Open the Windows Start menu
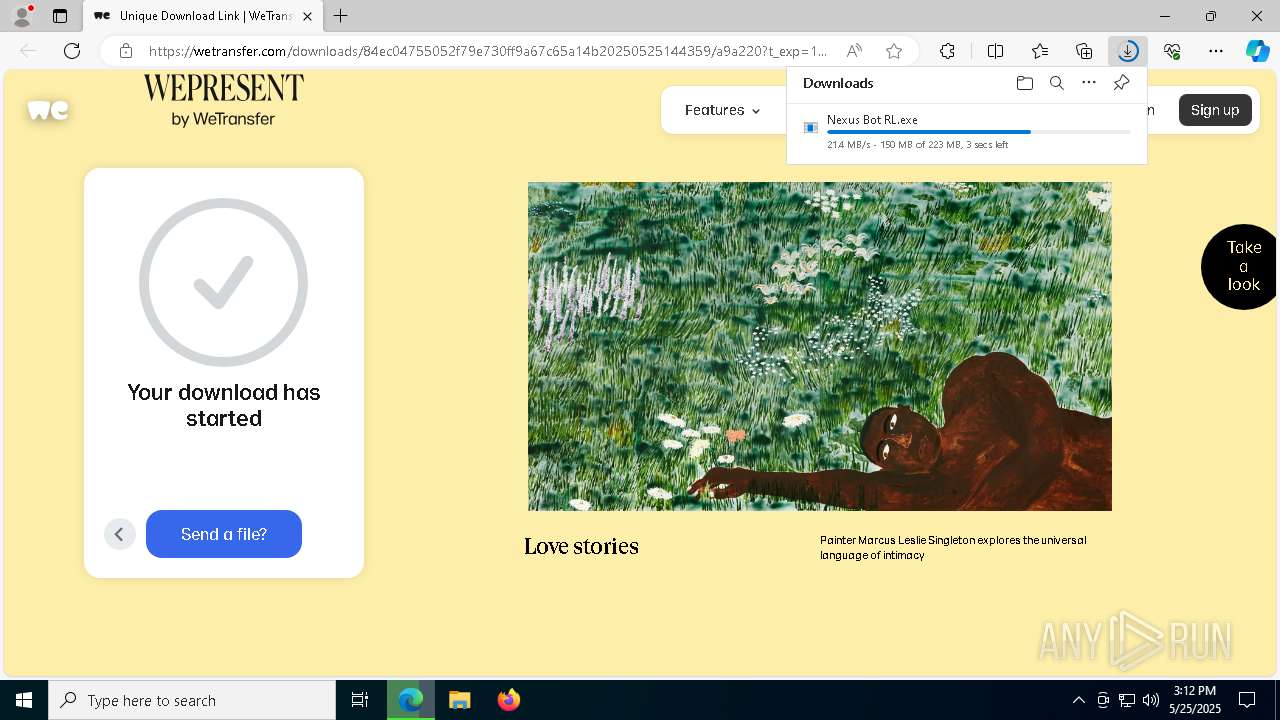Viewport: 1280px width, 720px height. click(x=24, y=700)
